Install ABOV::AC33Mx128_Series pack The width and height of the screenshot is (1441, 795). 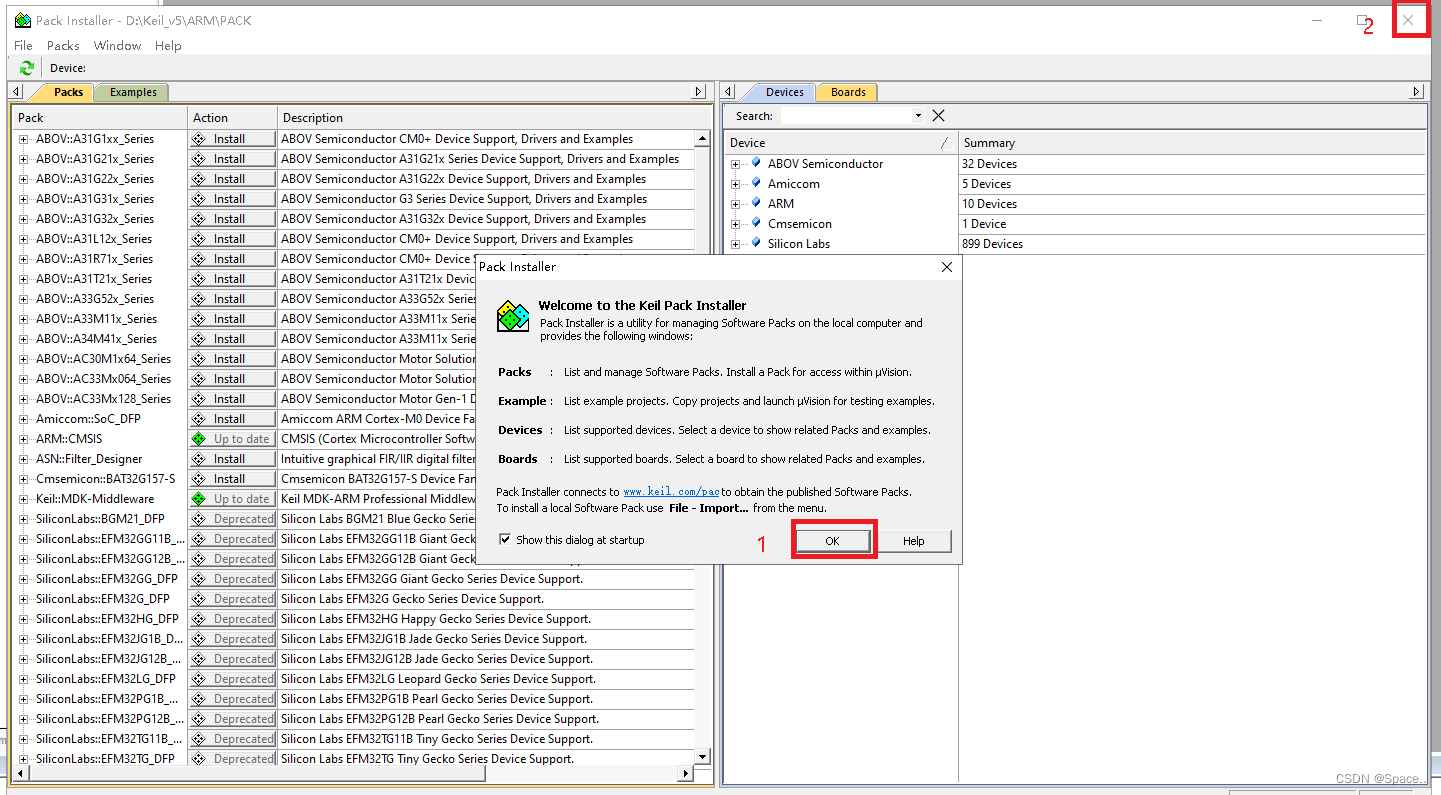coord(232,399)
